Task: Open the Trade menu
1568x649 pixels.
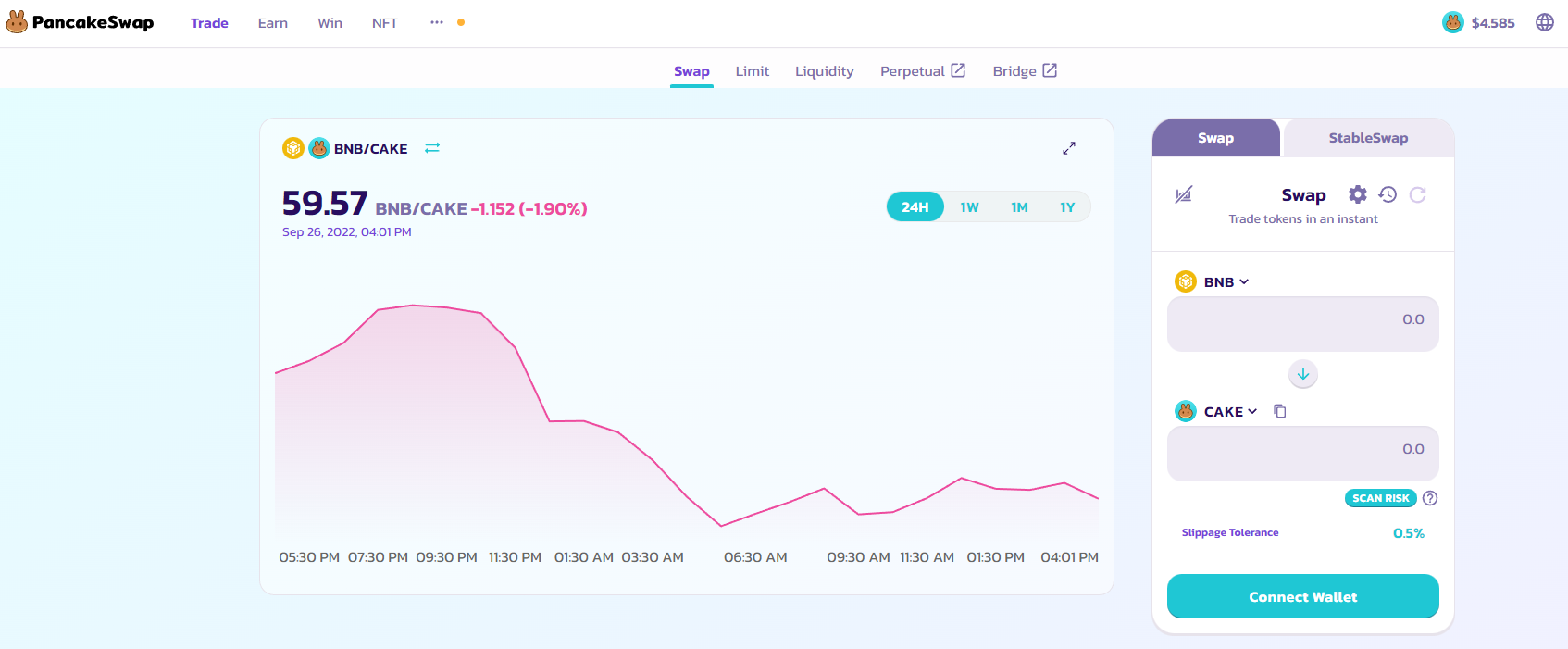Action: tap(209, 23)
